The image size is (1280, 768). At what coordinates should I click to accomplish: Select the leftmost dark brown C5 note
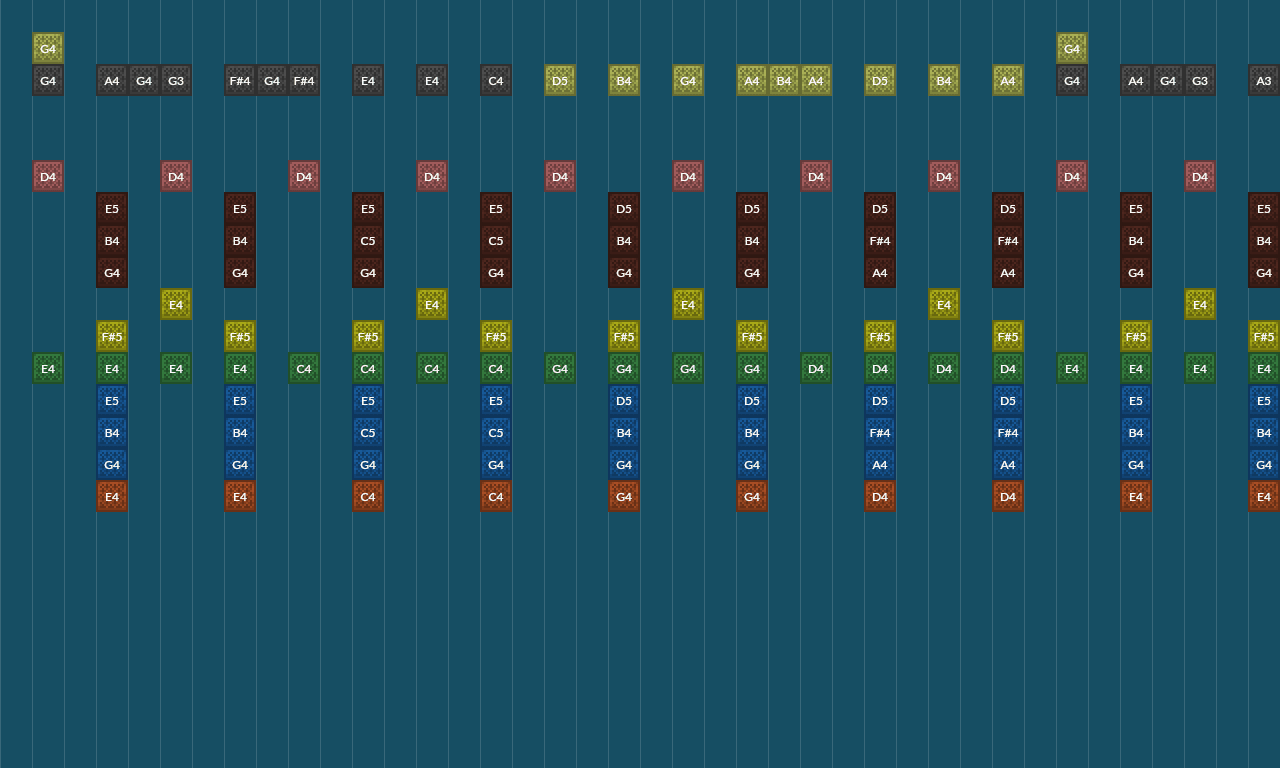pos(368,240)
